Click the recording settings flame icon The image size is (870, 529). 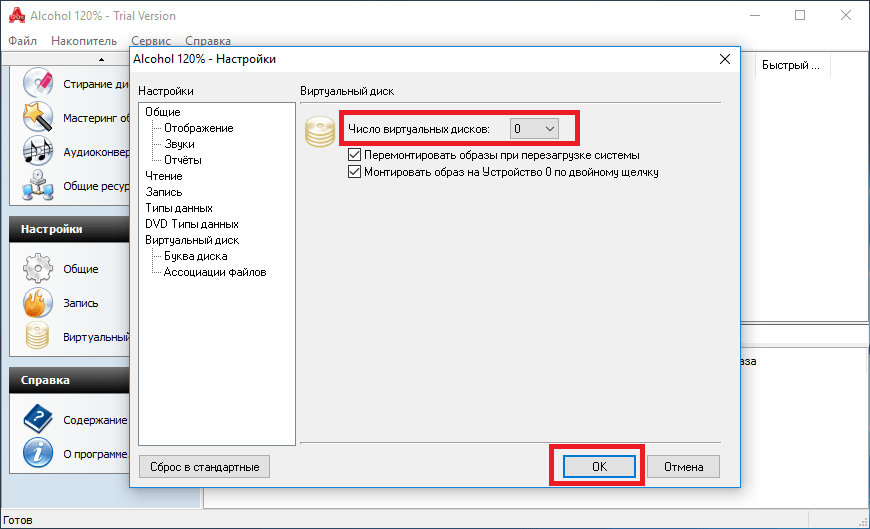coord(38,303)
